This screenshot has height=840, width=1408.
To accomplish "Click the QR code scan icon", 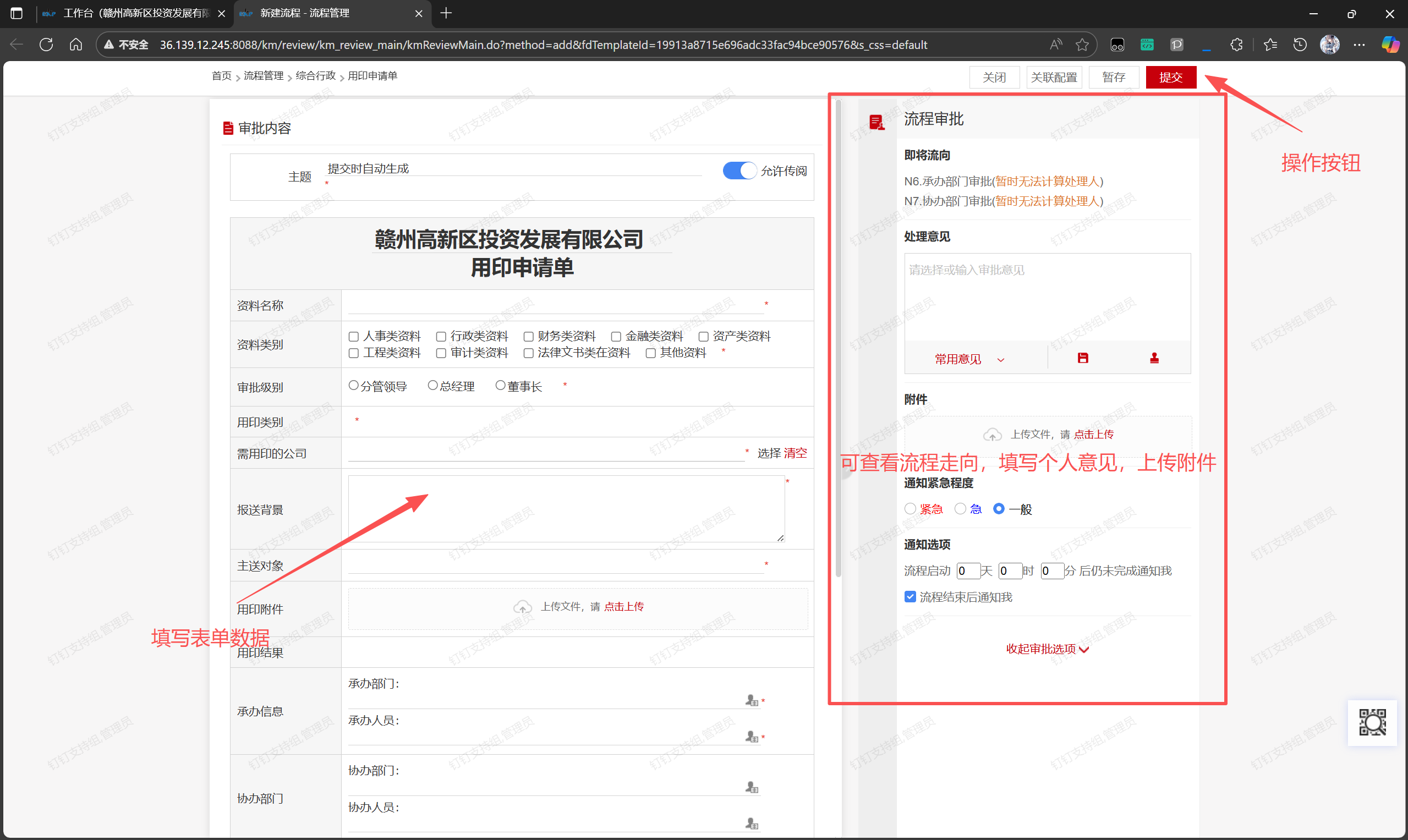I will [1372, 722].
